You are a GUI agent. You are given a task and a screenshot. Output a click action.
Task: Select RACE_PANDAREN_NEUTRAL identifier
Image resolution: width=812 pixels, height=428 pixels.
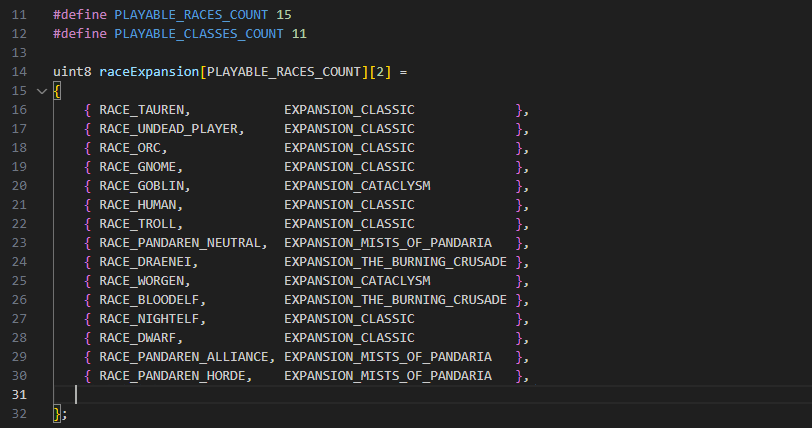coord(182,243)
